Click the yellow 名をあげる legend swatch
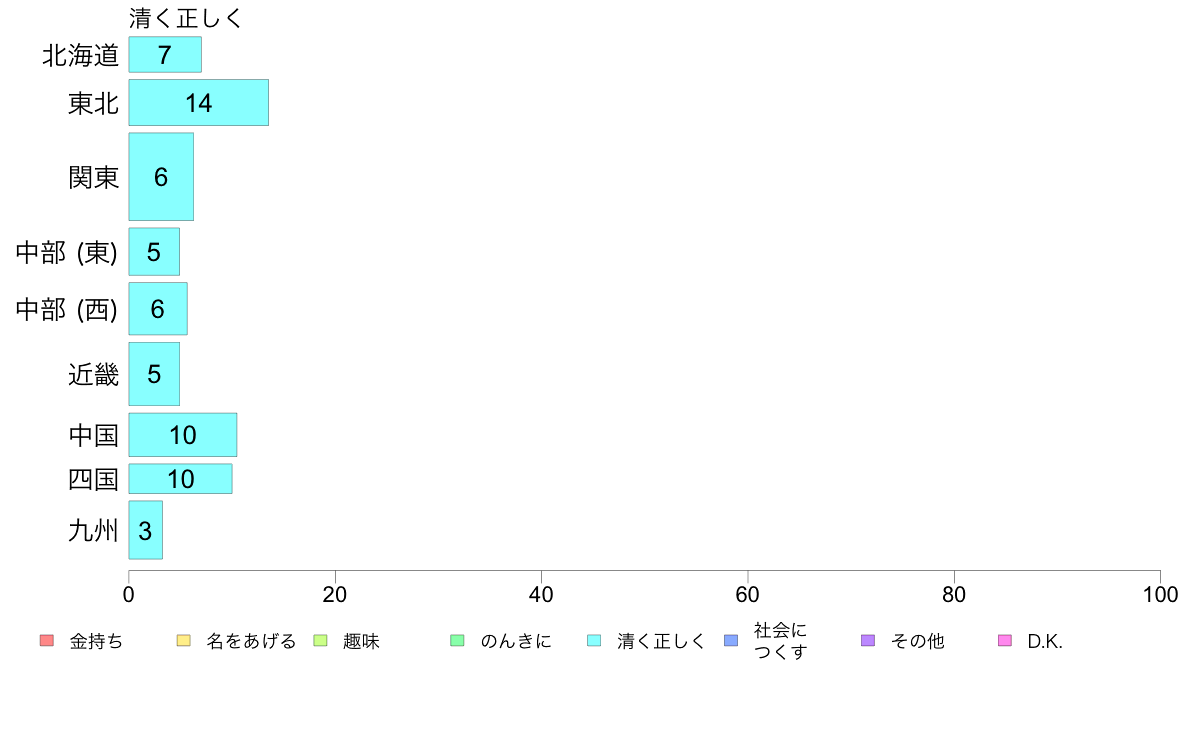Screen dimensions: 1188x736 click(183, 640)
